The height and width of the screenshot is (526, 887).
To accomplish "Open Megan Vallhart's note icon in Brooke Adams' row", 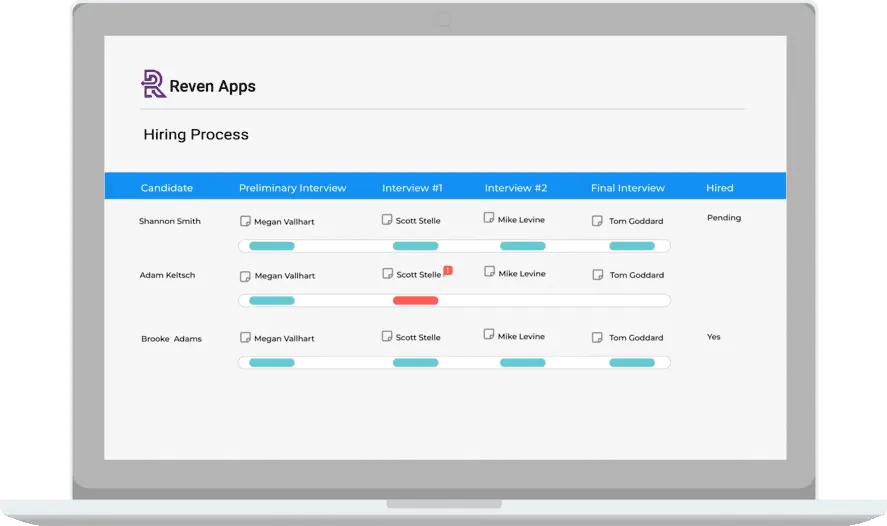I will [x=245, y=338].
